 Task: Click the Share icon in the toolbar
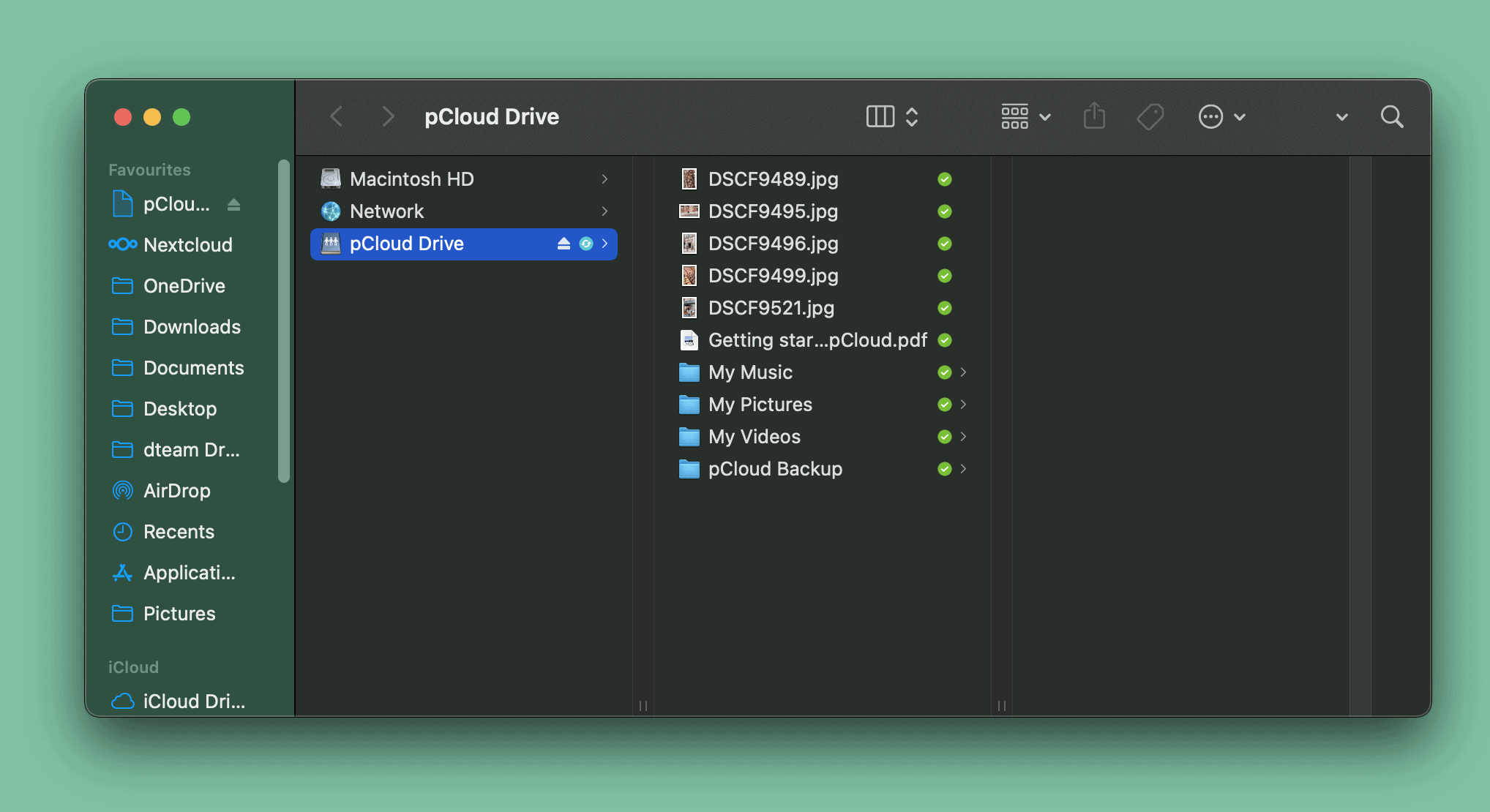(1094, 116)
